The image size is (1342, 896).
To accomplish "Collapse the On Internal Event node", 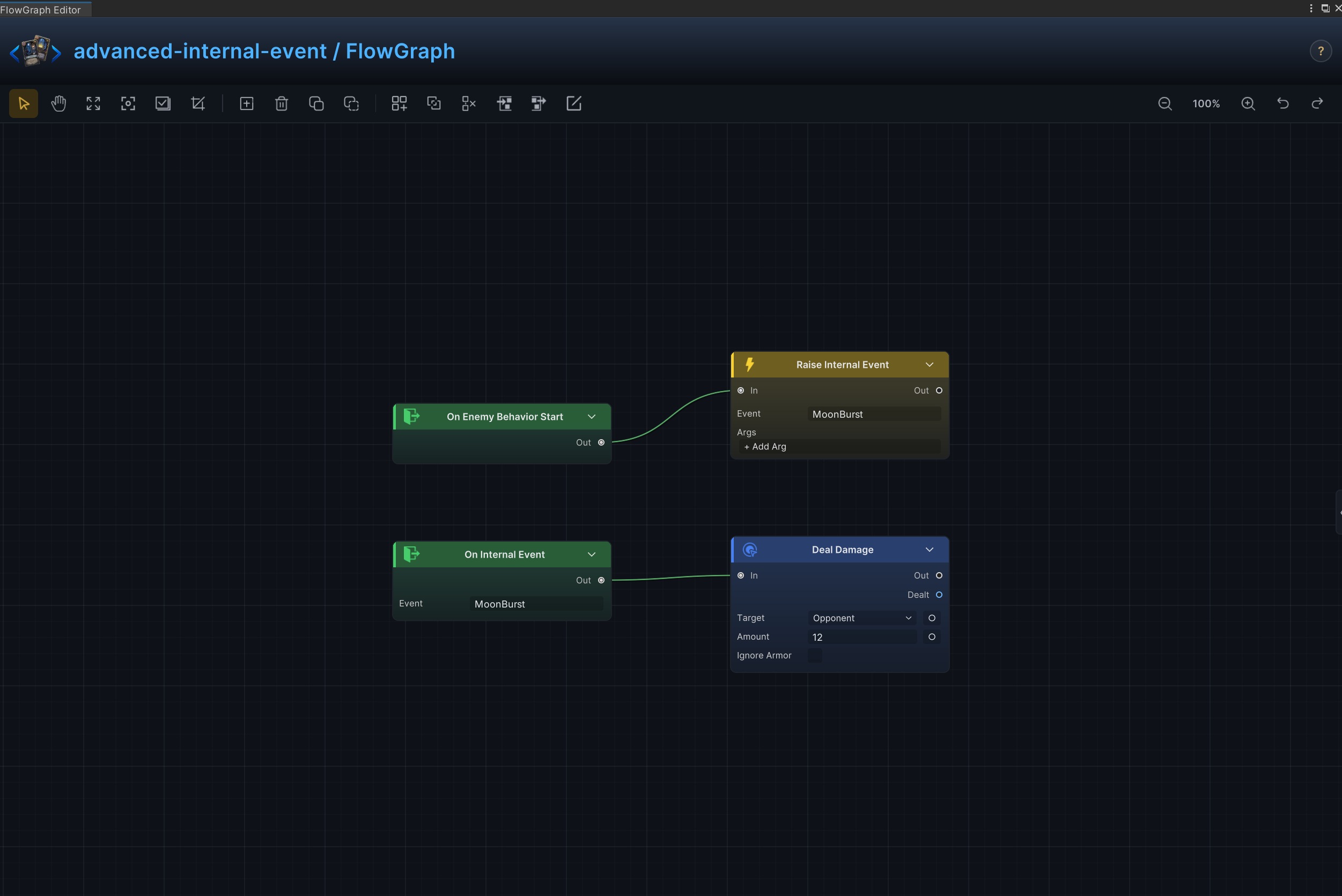I will 592,554.
